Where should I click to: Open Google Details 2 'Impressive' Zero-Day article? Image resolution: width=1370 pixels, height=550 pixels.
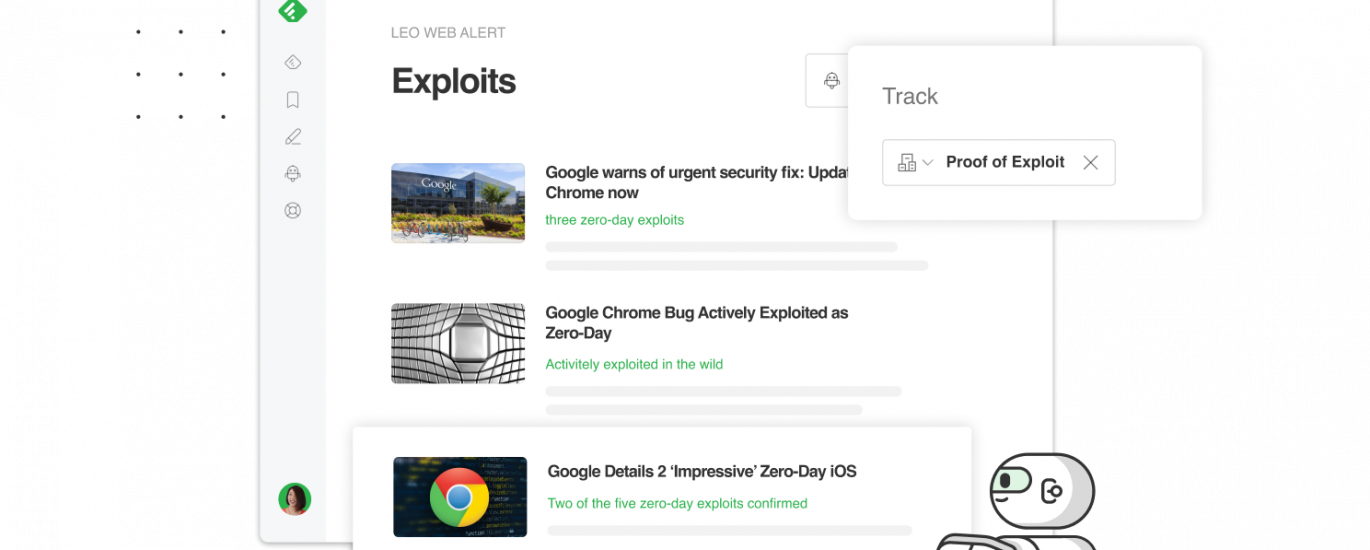click(x=702, y=471)
